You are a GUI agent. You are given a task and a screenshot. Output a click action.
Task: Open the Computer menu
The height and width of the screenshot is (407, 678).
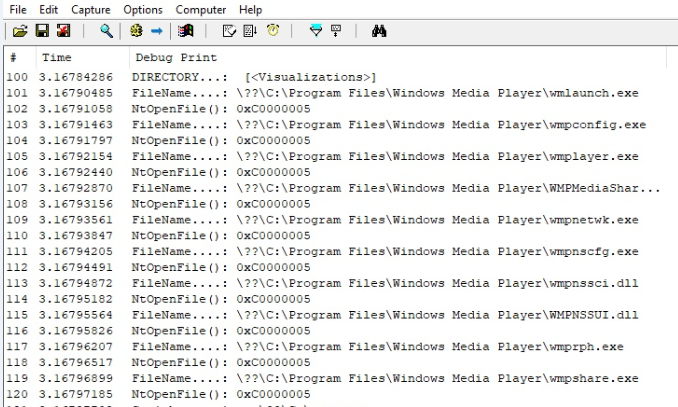click(x=200, y=9)
